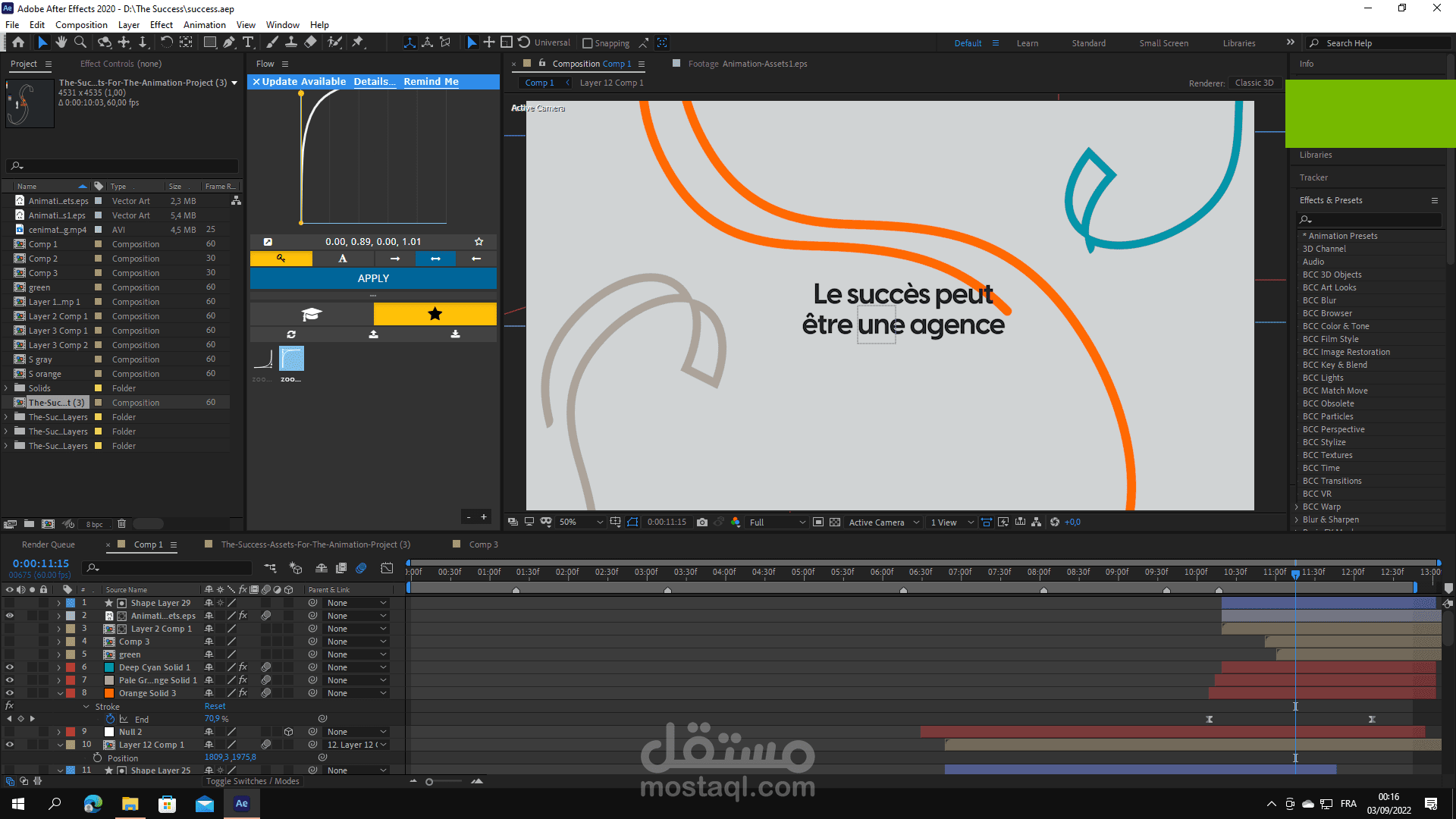Select the Hand tool
The height and width of the screenshot is (819, 1456).
(61, 42)
